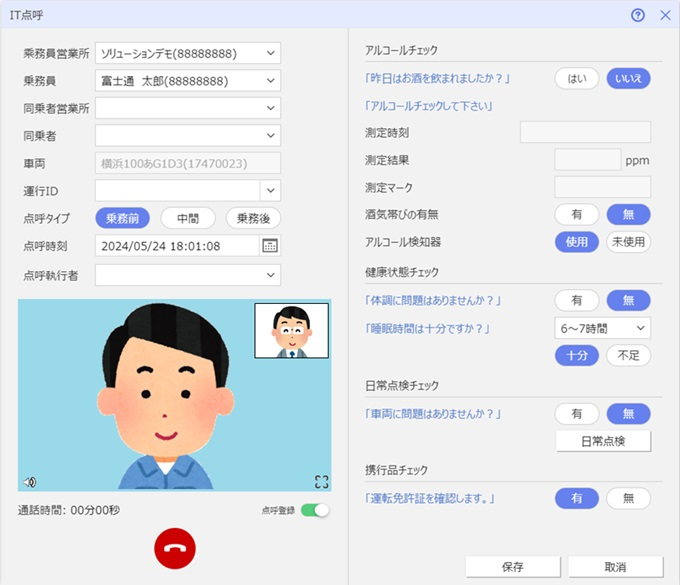The height and width of the screenshot is (585, 680).
Task: Answer はい to drinking yesterday question
Action: click(x=577, y=78)
